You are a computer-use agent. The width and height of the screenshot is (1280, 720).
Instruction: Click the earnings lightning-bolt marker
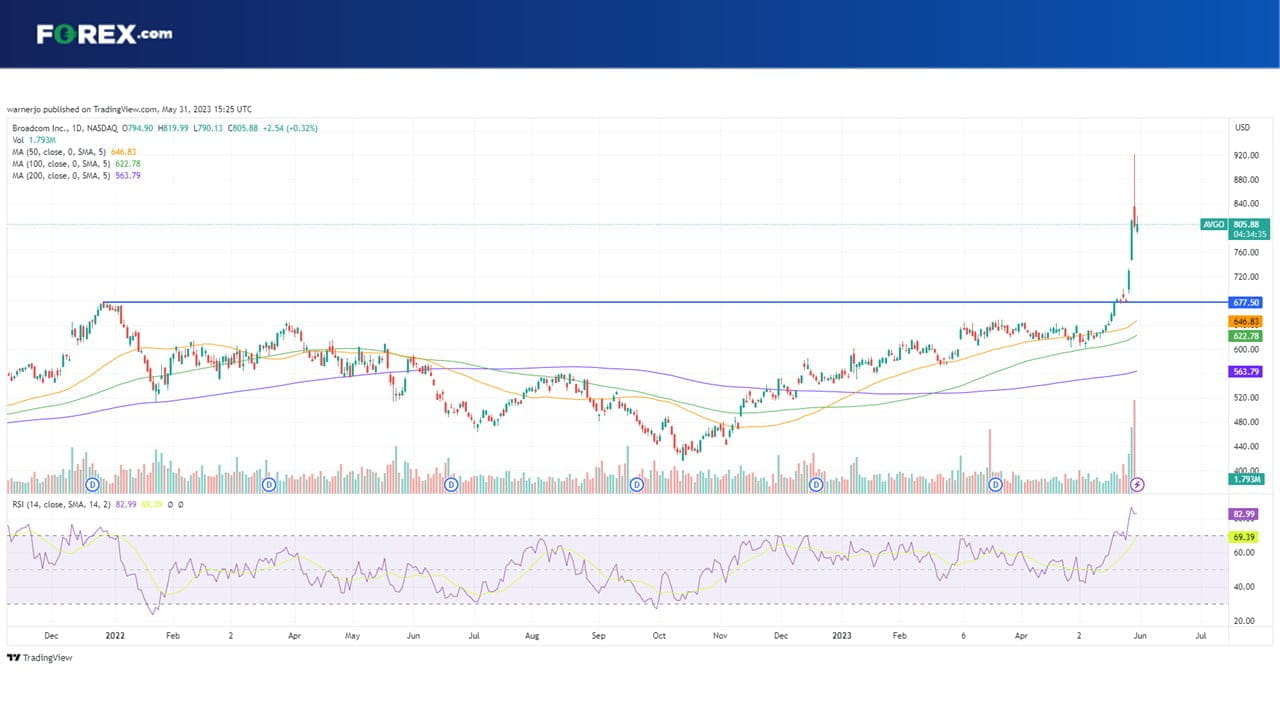tap(1137, 484)
